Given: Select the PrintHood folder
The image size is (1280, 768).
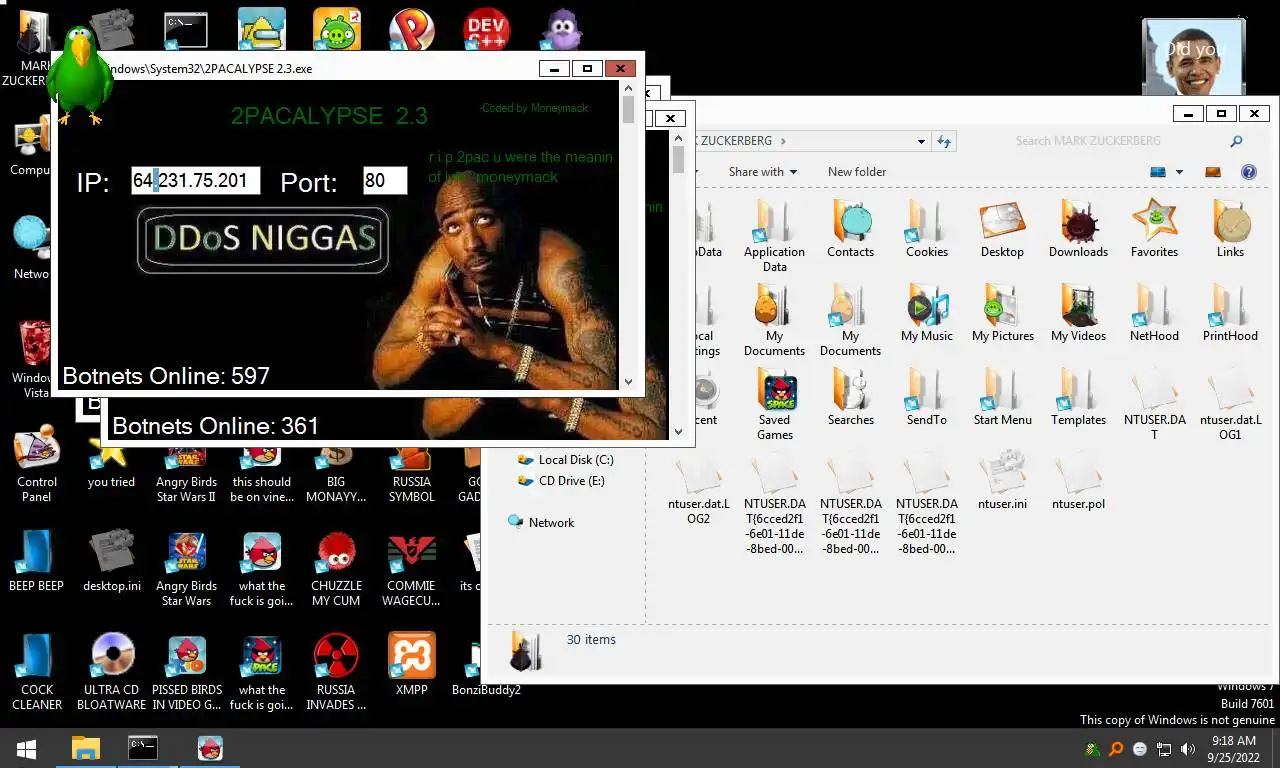Looking at the screenshot, I should click(x=1230, y=313).
